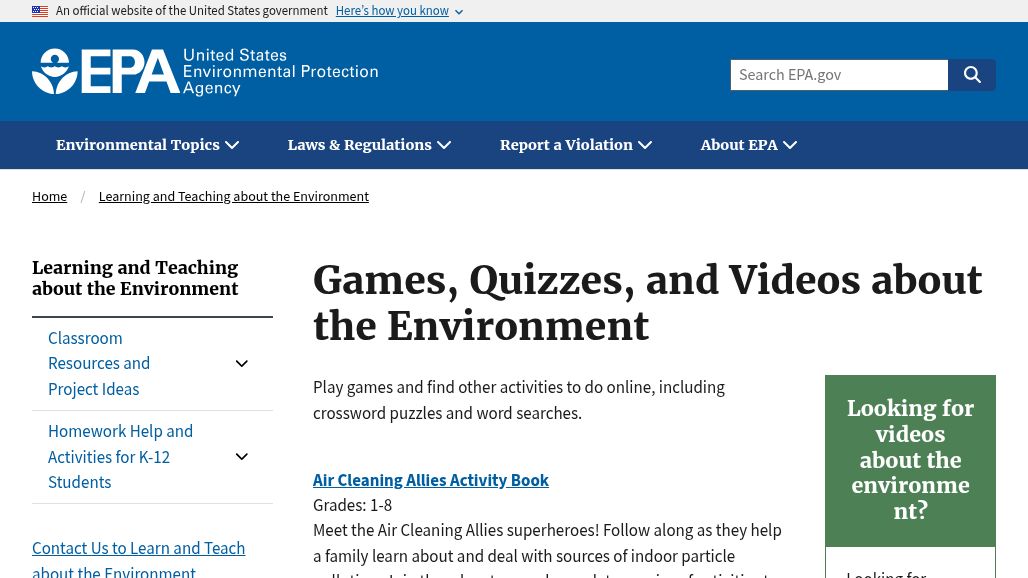Open Report a Violation navigation item
This screenshot has width=1028, height=578.
[x=566, y=144]
